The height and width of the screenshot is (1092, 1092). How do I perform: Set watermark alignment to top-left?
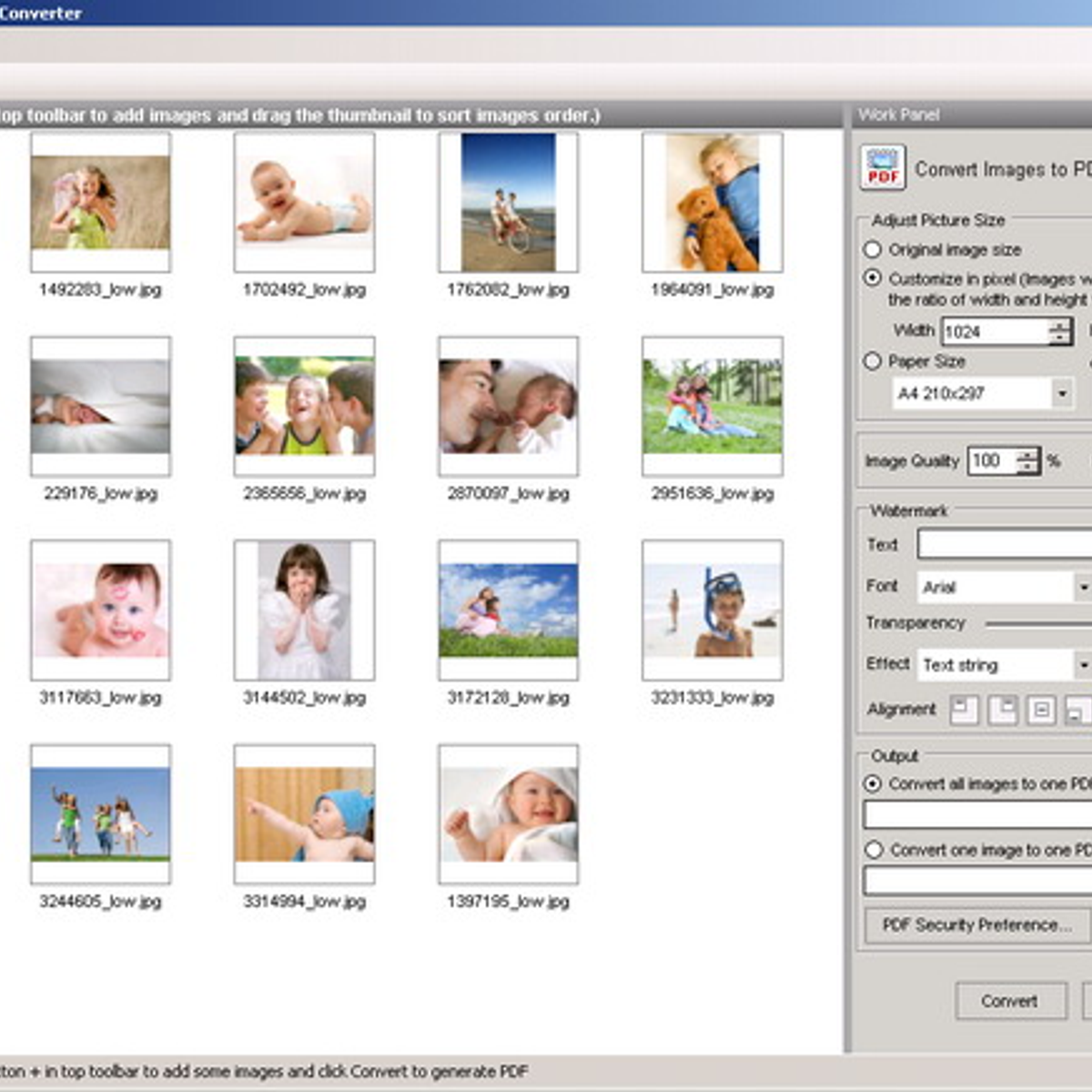pos(964,710)
